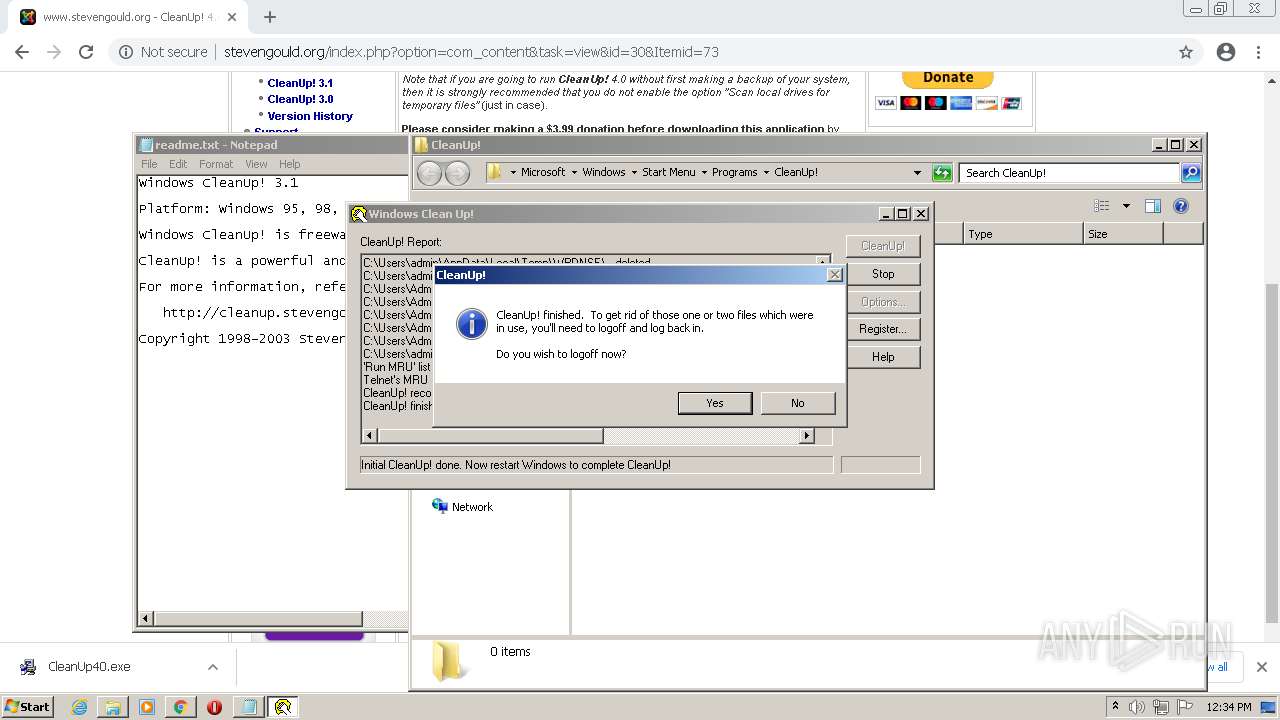Click the Chrome address bar URL
1280x720 pixels.
pyautogui.click(x=471, y=52)
